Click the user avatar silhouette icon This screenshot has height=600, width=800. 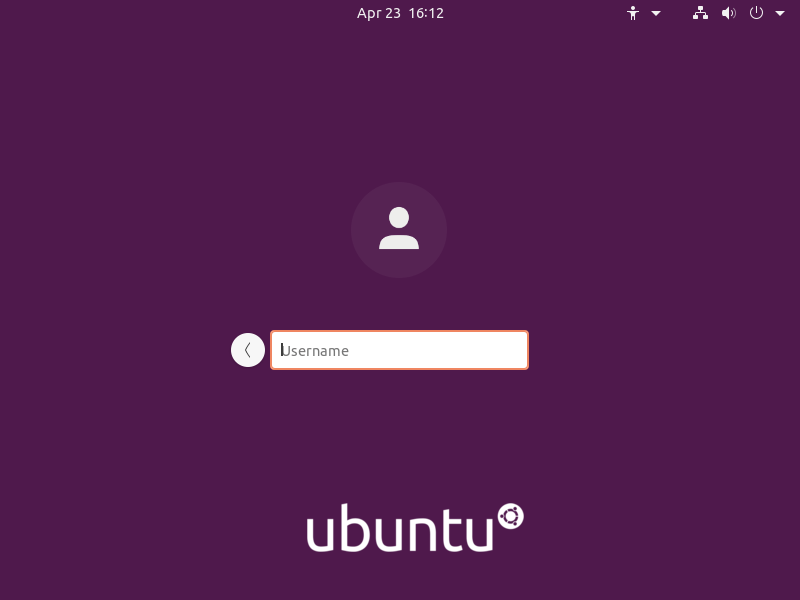click(x=399, y=228)
